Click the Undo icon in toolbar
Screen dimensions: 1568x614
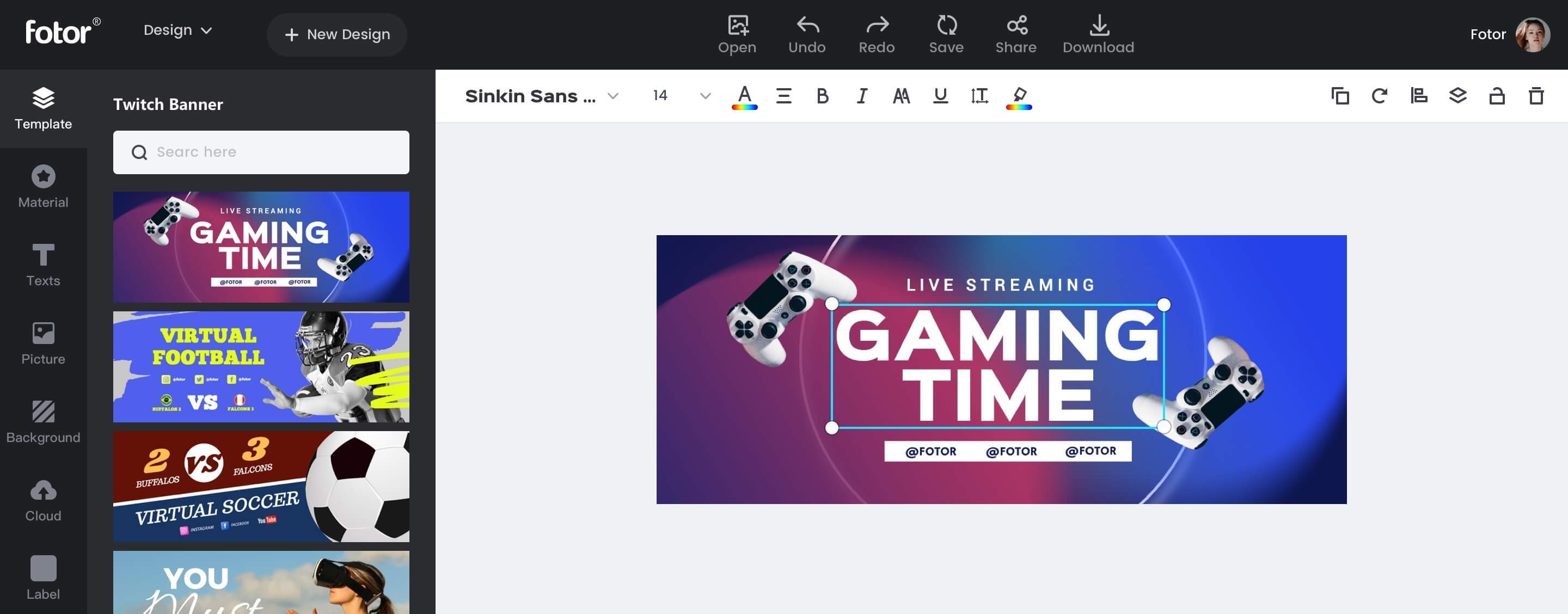pyautogui.click(x=807, y=34)
